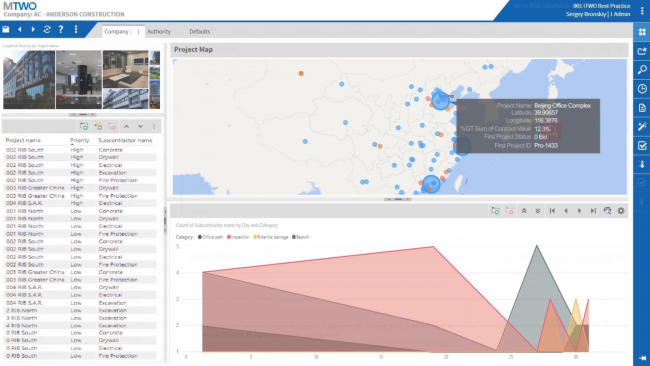Click the Critical path legend swatch

pos(200,237)
